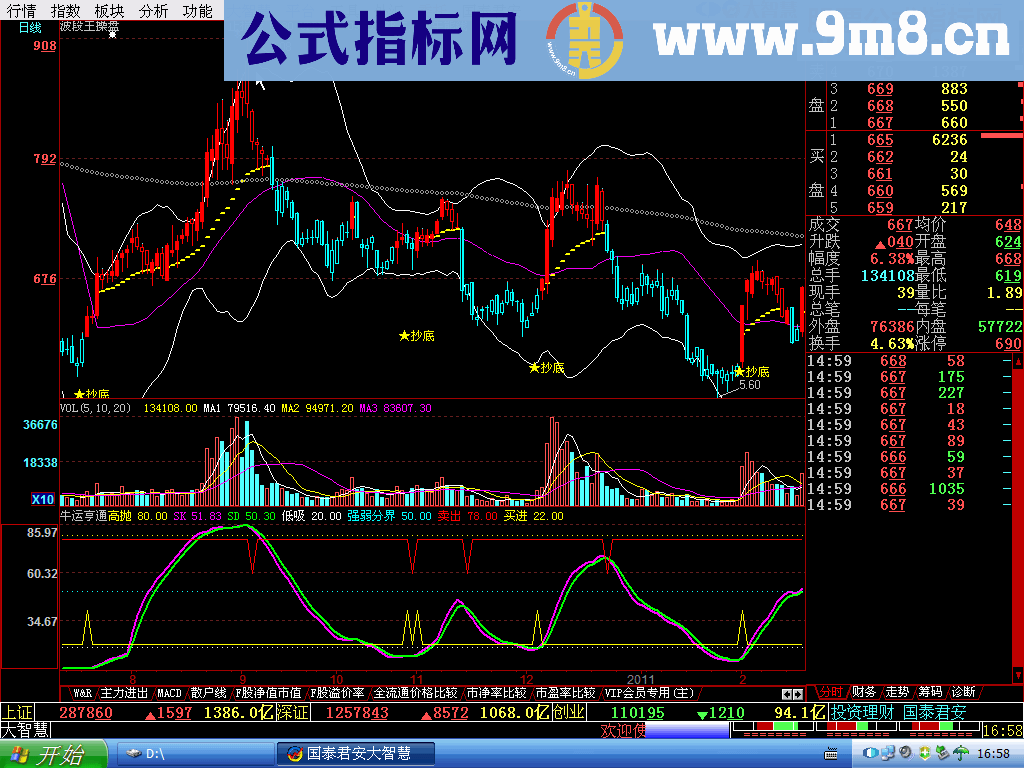Select the MACD indicator tab
The image size is (1024, 768).
[168, 691]
